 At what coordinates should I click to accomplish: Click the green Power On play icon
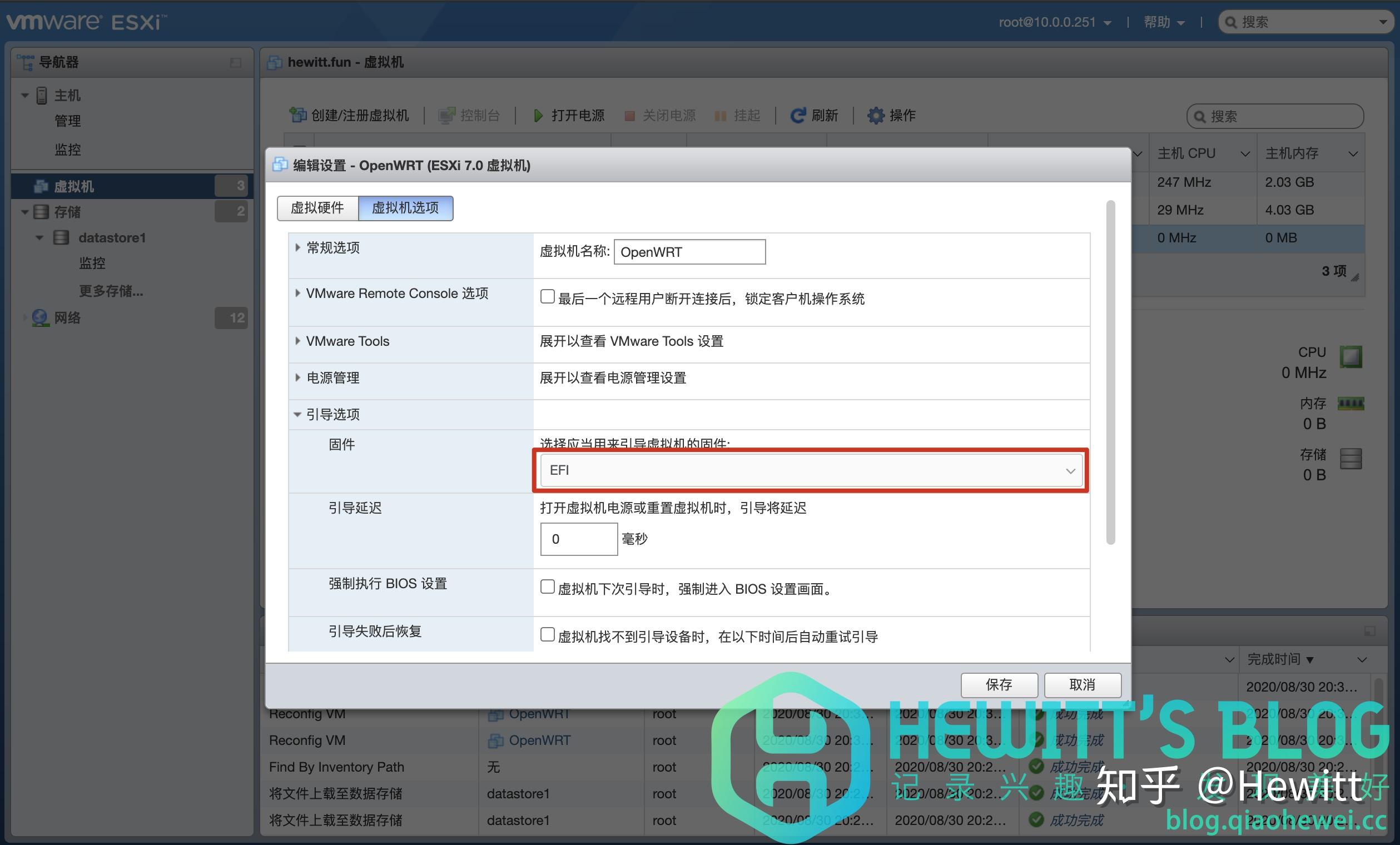pos(538,116)
